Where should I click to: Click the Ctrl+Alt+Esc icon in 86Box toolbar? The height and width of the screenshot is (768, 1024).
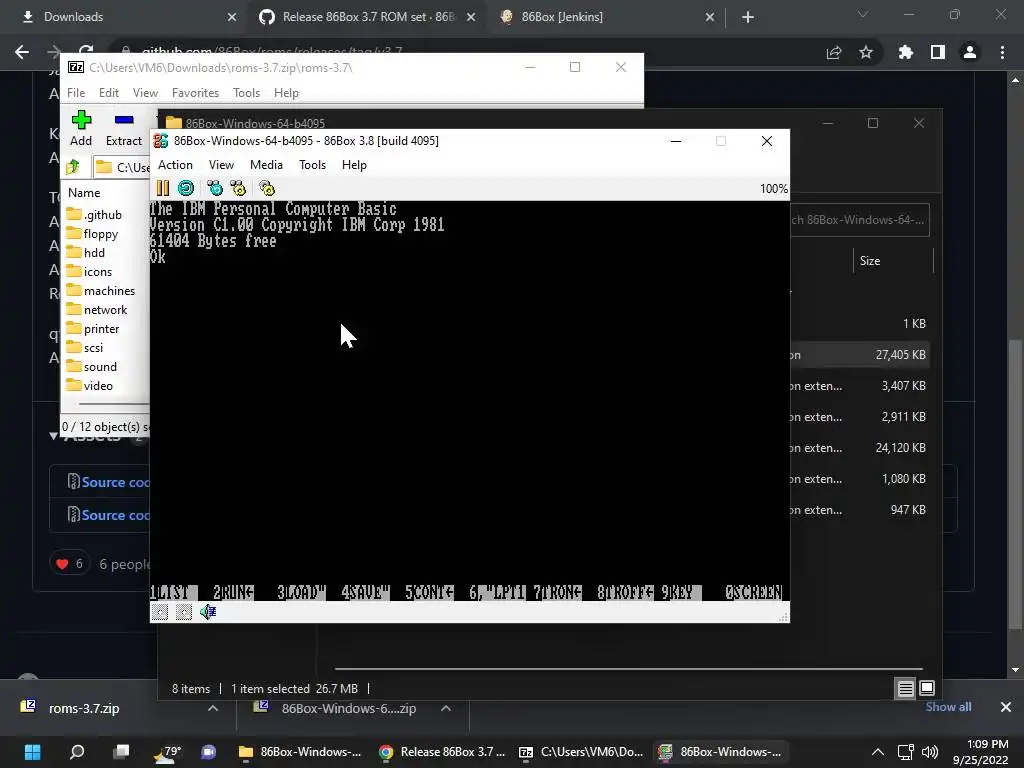[238, 189]
